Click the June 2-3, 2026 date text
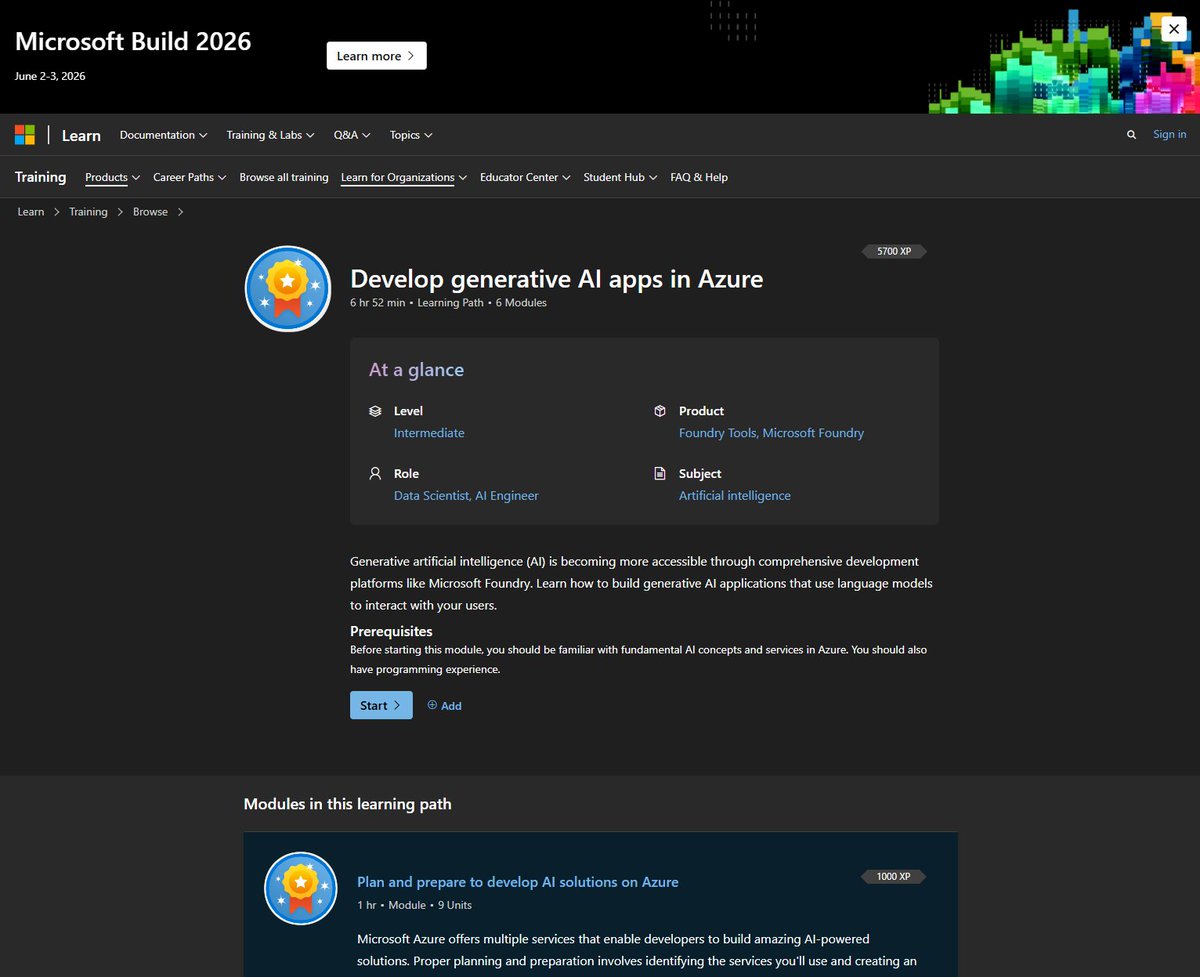This screenshot has height=977, width=1200. coord(50,76)
